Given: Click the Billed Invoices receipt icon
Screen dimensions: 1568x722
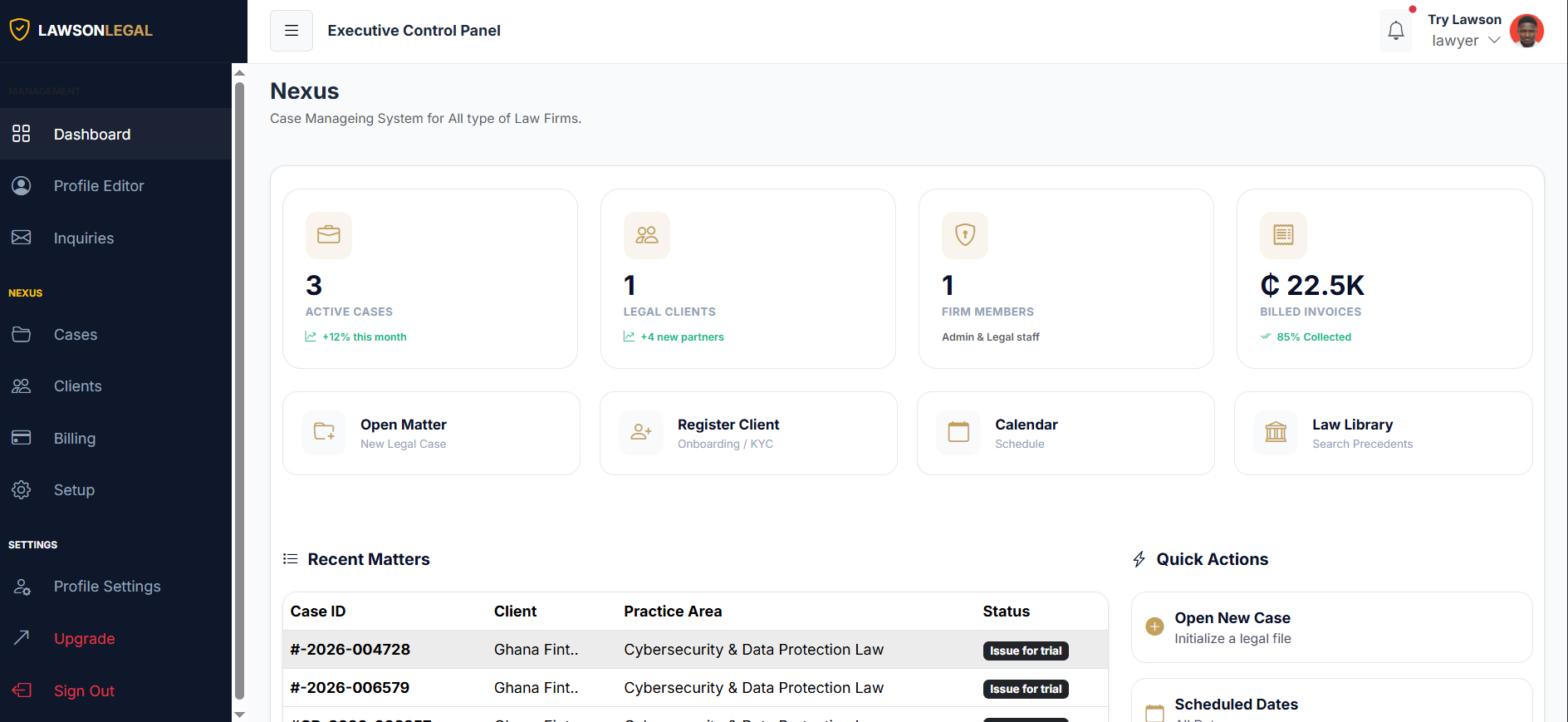Looking at the screenshot, I should coord(1283,235).
